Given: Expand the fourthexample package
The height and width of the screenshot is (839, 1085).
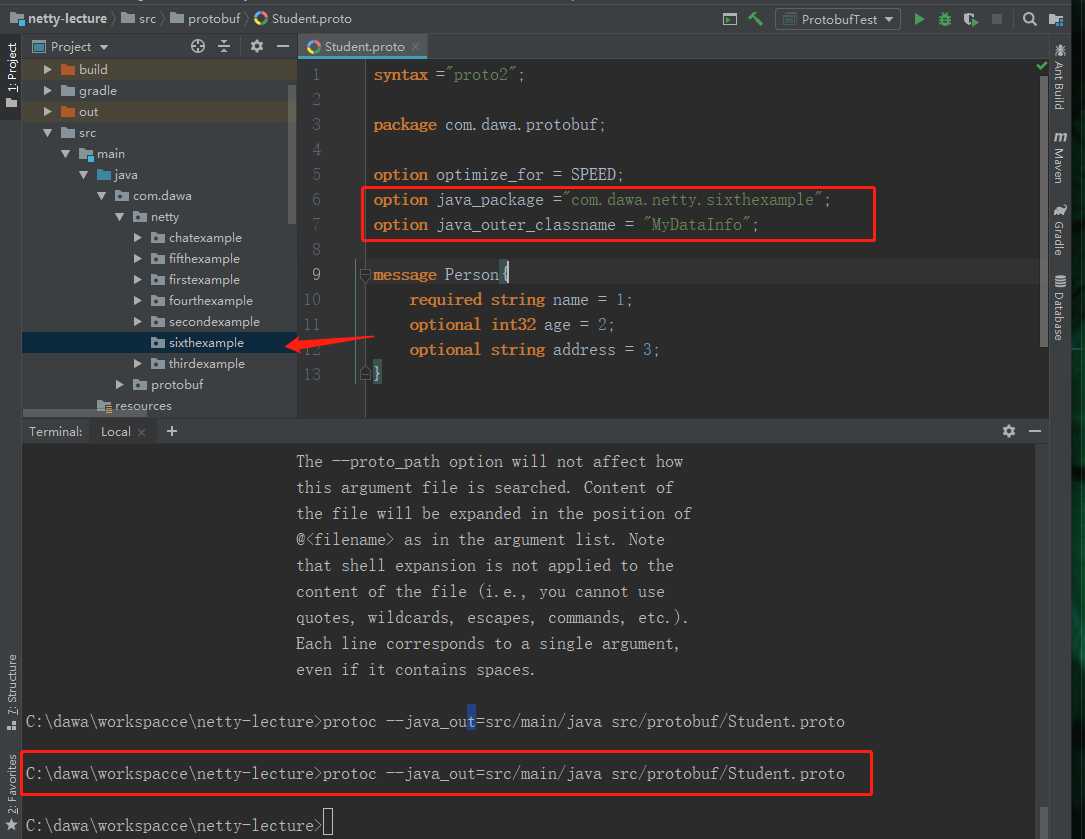Looking at the screenshot, I should (x=137, y=300).
